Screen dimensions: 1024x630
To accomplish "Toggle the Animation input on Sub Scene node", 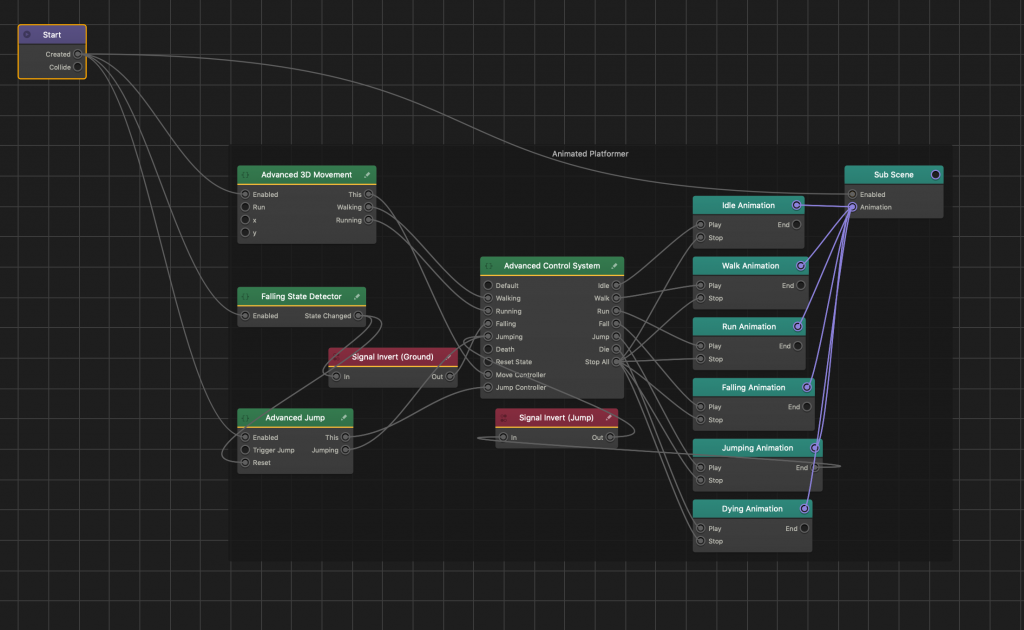I will click(x=851, y=207).
